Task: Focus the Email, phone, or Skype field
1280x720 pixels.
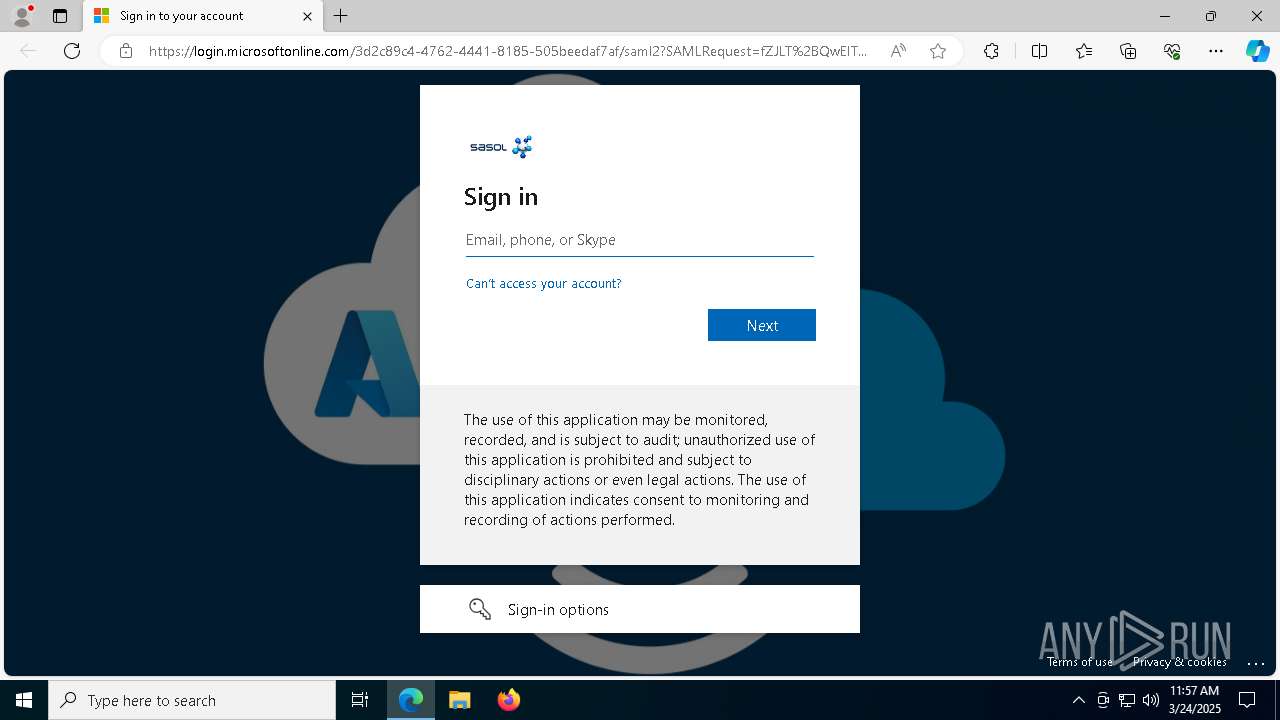Action: coord(640,240)
